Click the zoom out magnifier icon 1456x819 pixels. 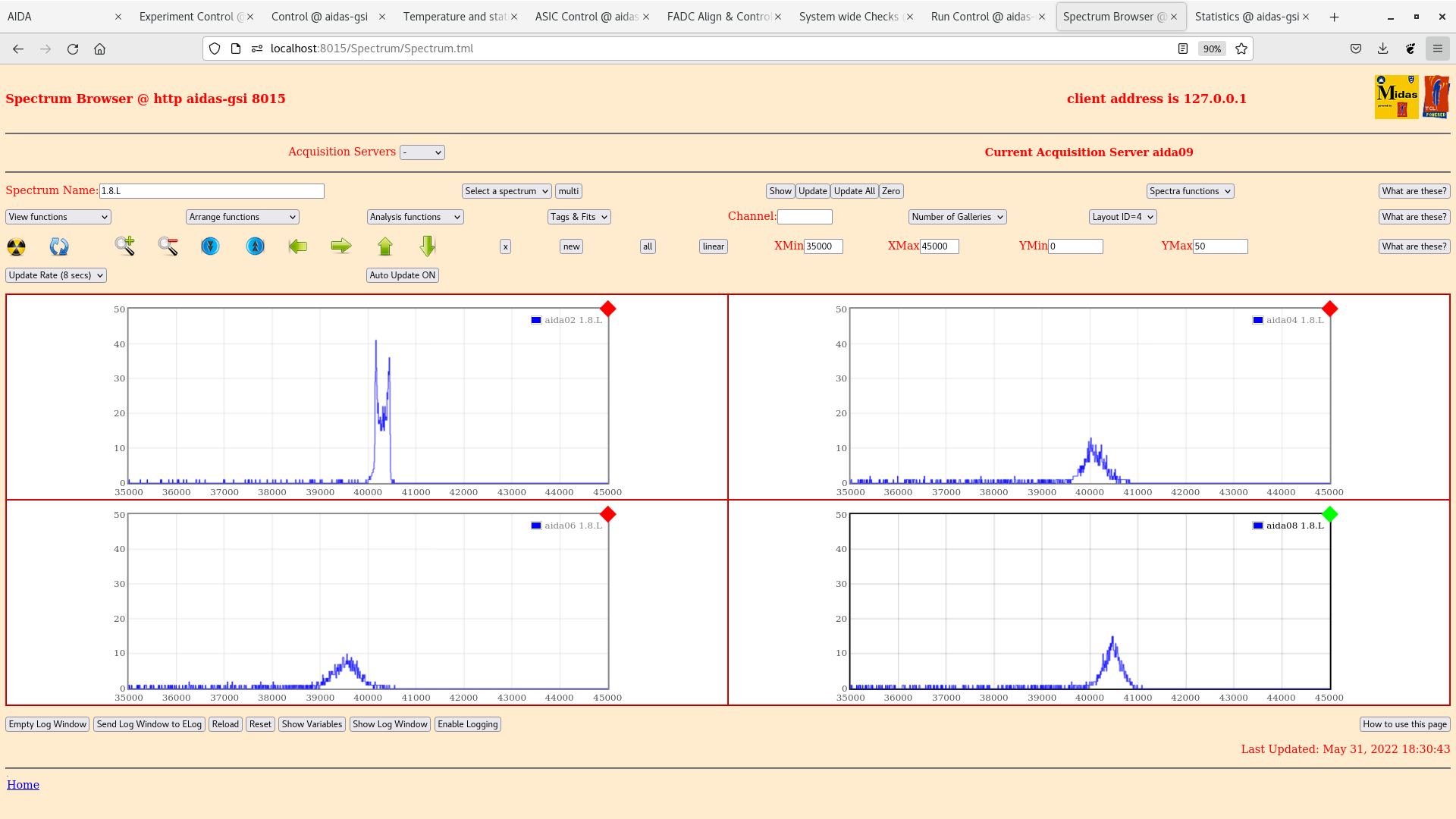tap(168, 246)
